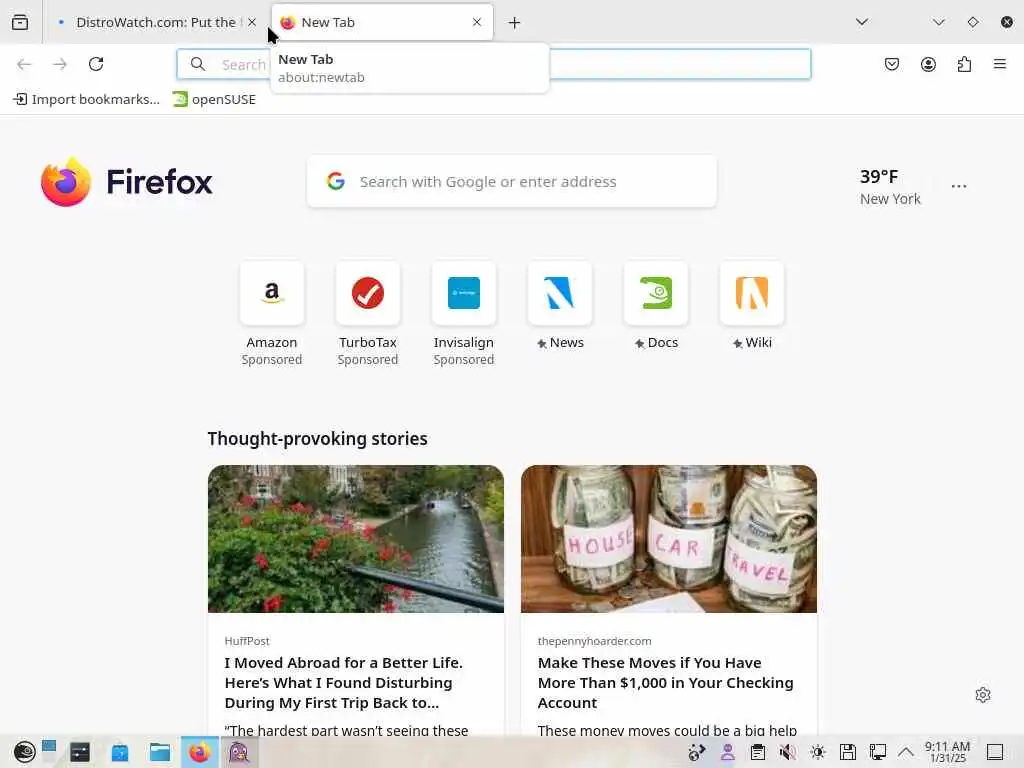Viewport: 1024px width, 768px height.
Task: Focus the address bar at its right end
Action: coord(679,64)
